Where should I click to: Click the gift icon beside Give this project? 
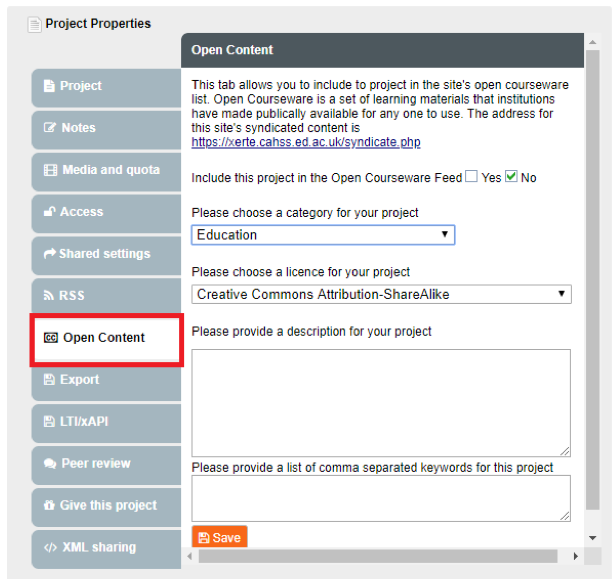49,506
